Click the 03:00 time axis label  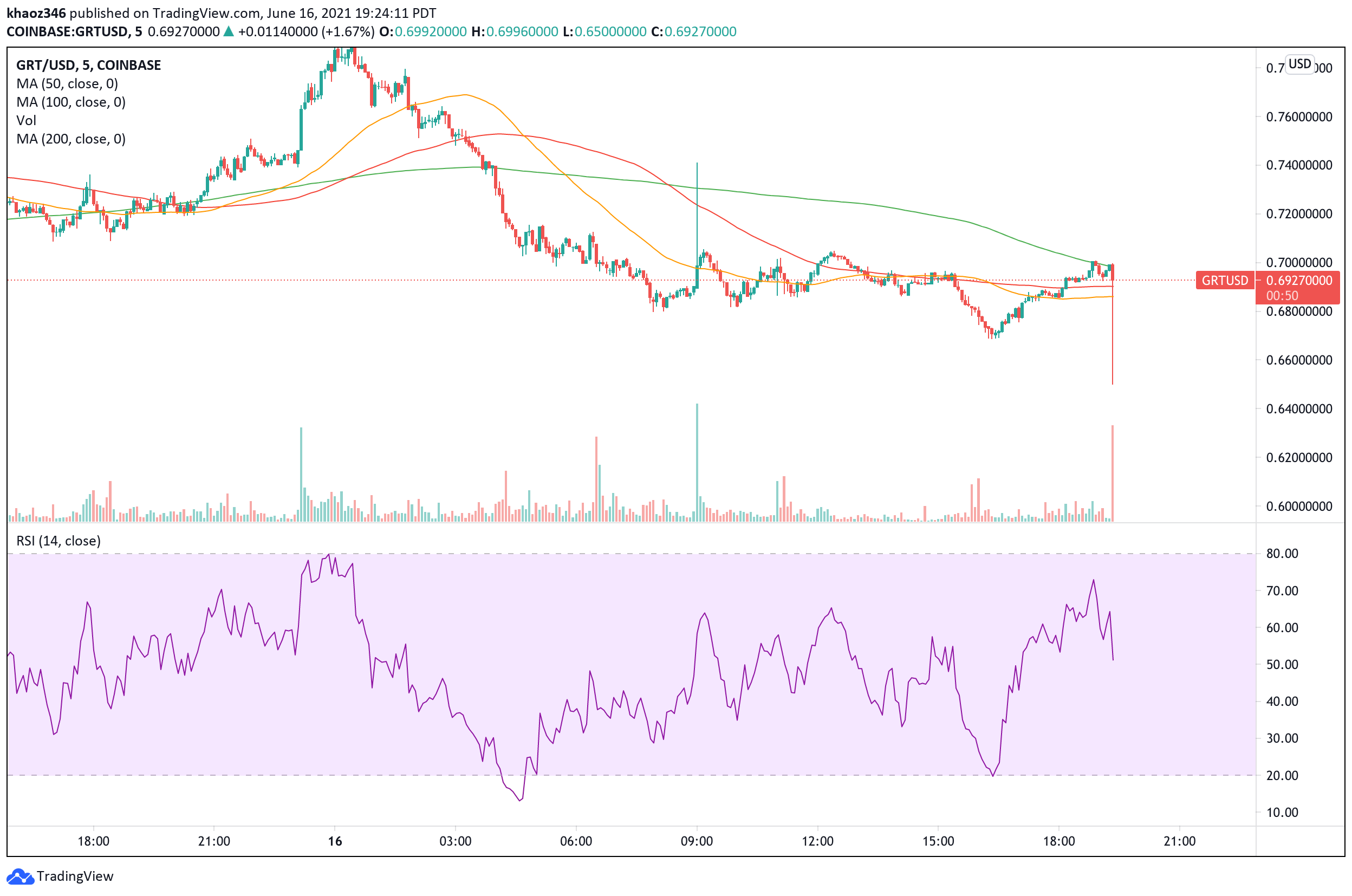tap(456, 841)
